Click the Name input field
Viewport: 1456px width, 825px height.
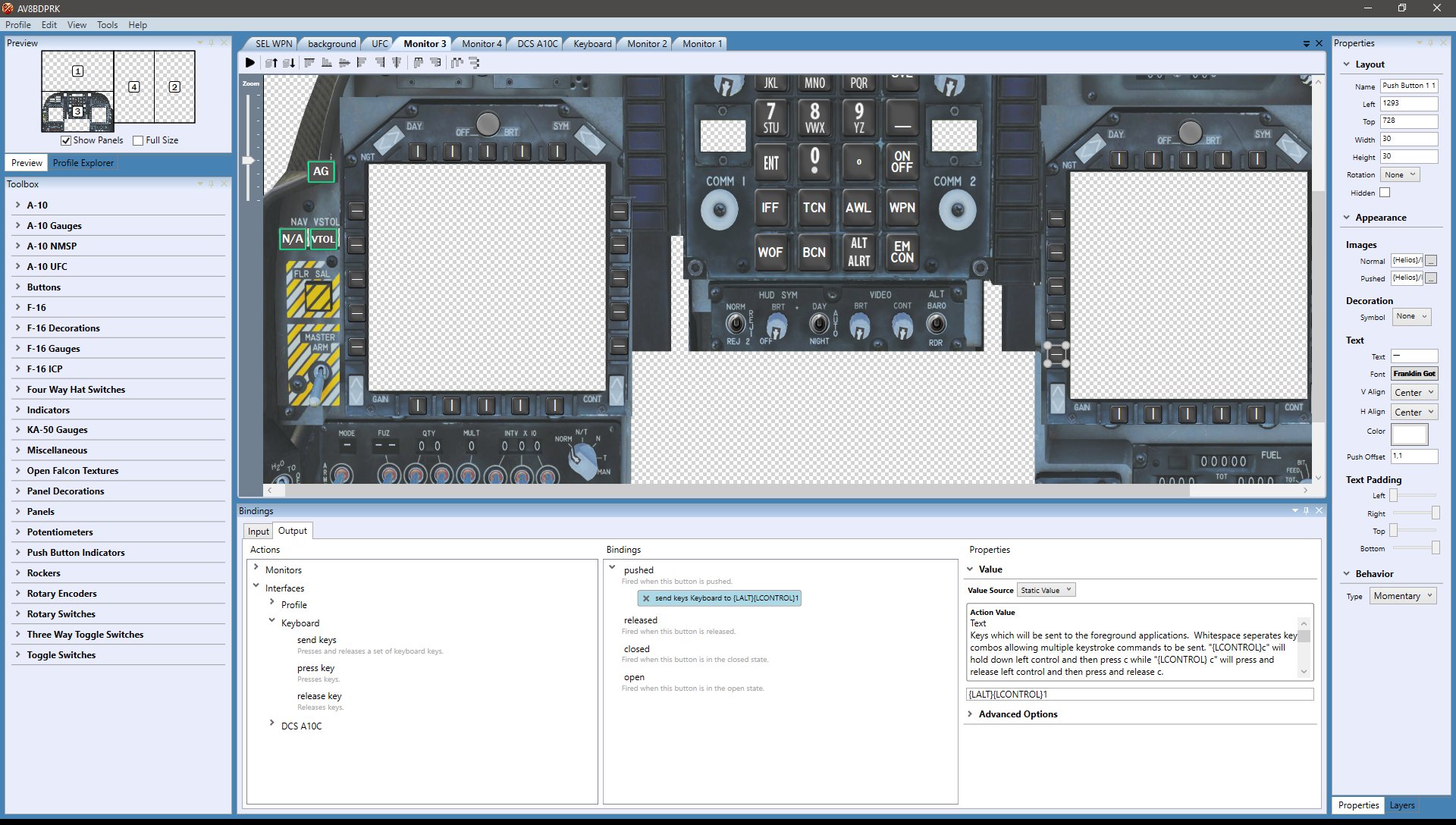(x=1408, y=86)
